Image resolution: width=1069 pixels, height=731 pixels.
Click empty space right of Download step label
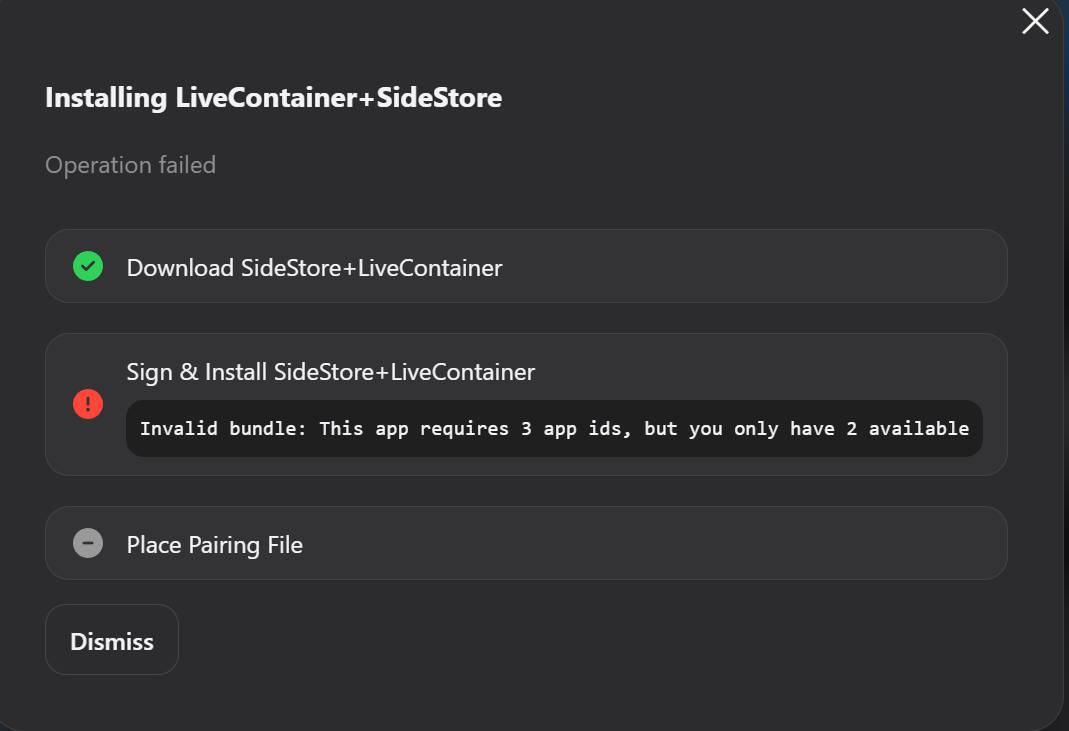click(x=750, y=268)
